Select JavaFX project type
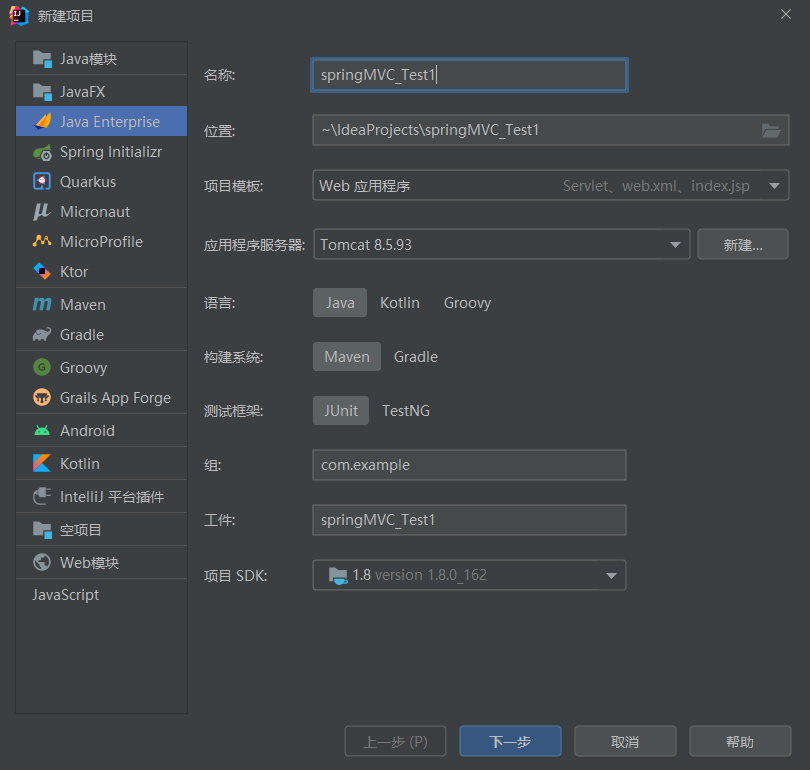Screen dimensions: 810x770 click(101, 91)
